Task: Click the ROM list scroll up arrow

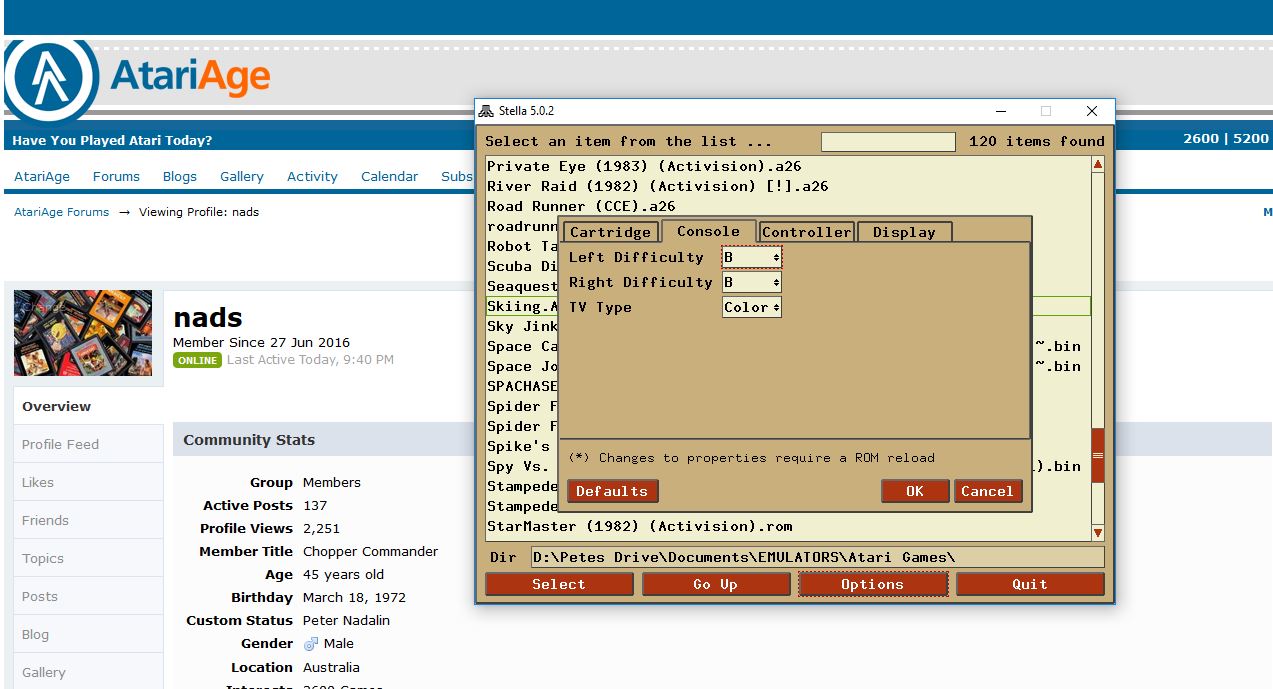Action: pyautogui.click(x=1098, y=165)
